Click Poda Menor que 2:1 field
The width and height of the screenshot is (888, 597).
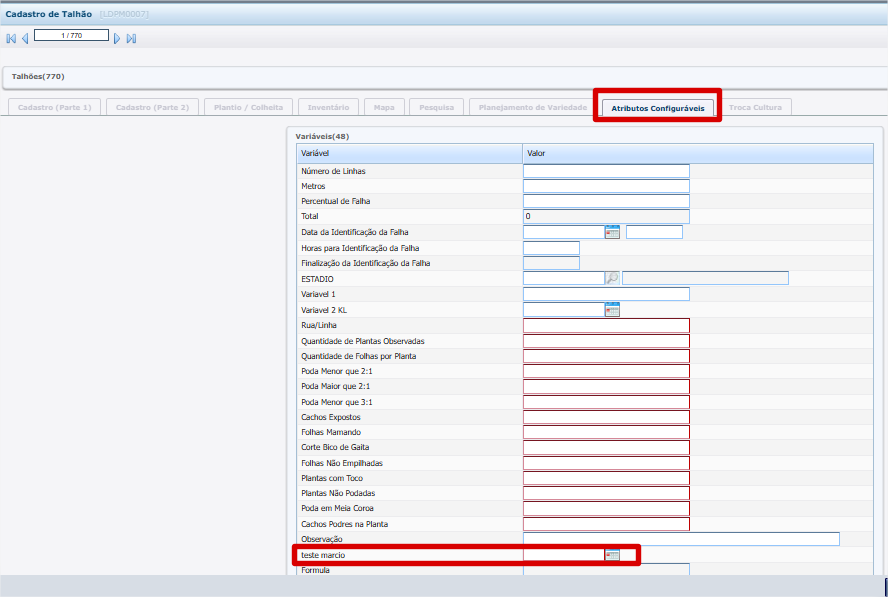606,371
